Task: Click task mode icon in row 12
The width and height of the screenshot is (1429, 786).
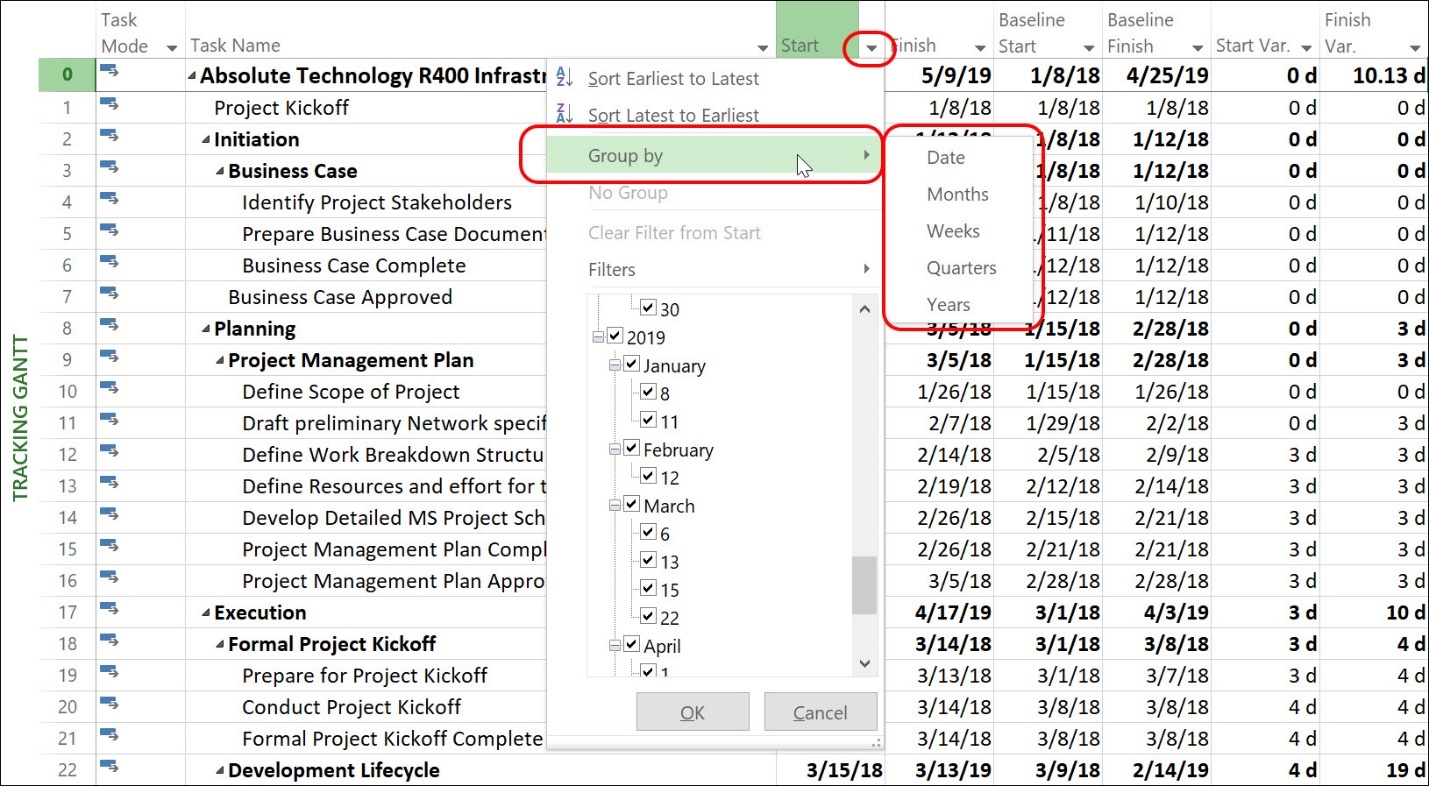Action: pyautogui.click(x=109, y=452)
